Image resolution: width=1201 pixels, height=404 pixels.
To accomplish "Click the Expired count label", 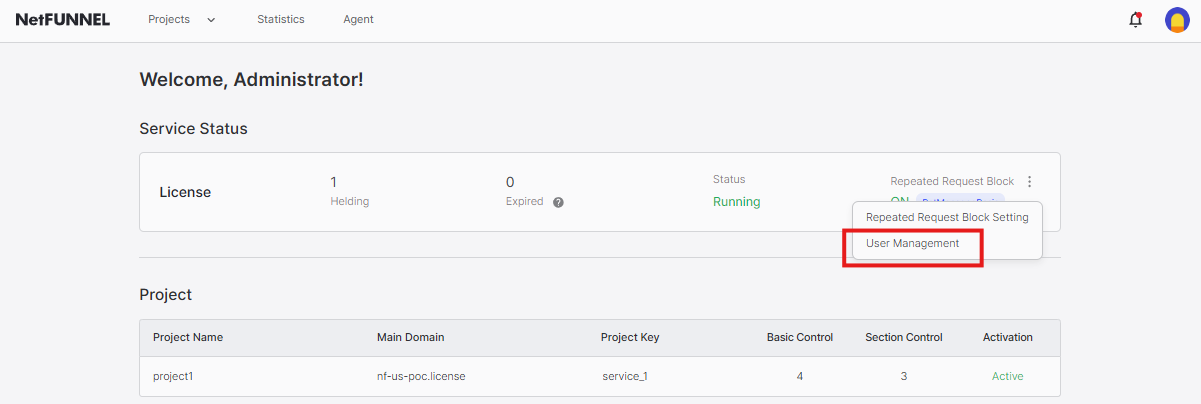I will coord(525,201).
